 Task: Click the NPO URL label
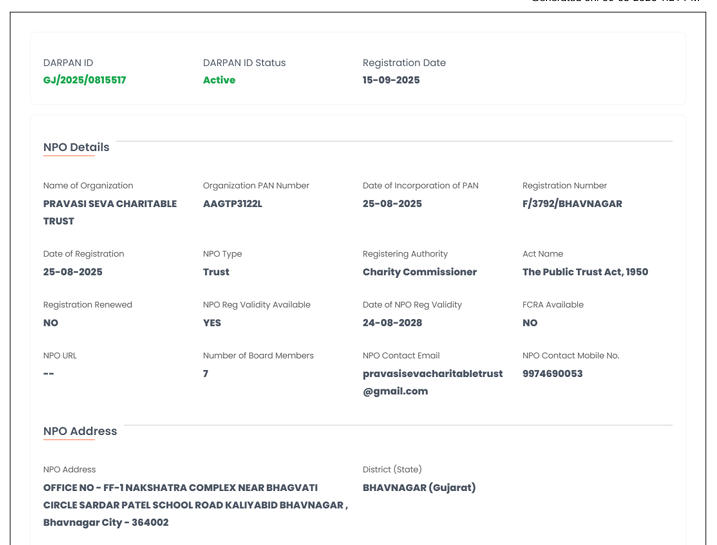click(x=60, y=356)
